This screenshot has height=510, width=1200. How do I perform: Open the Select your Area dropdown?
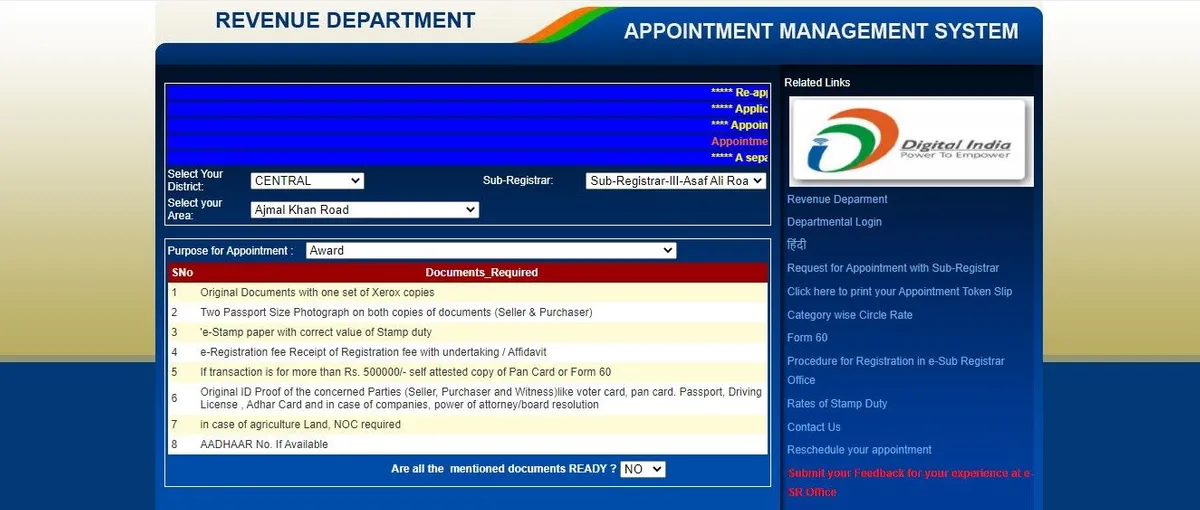click(x=365, y=210)
